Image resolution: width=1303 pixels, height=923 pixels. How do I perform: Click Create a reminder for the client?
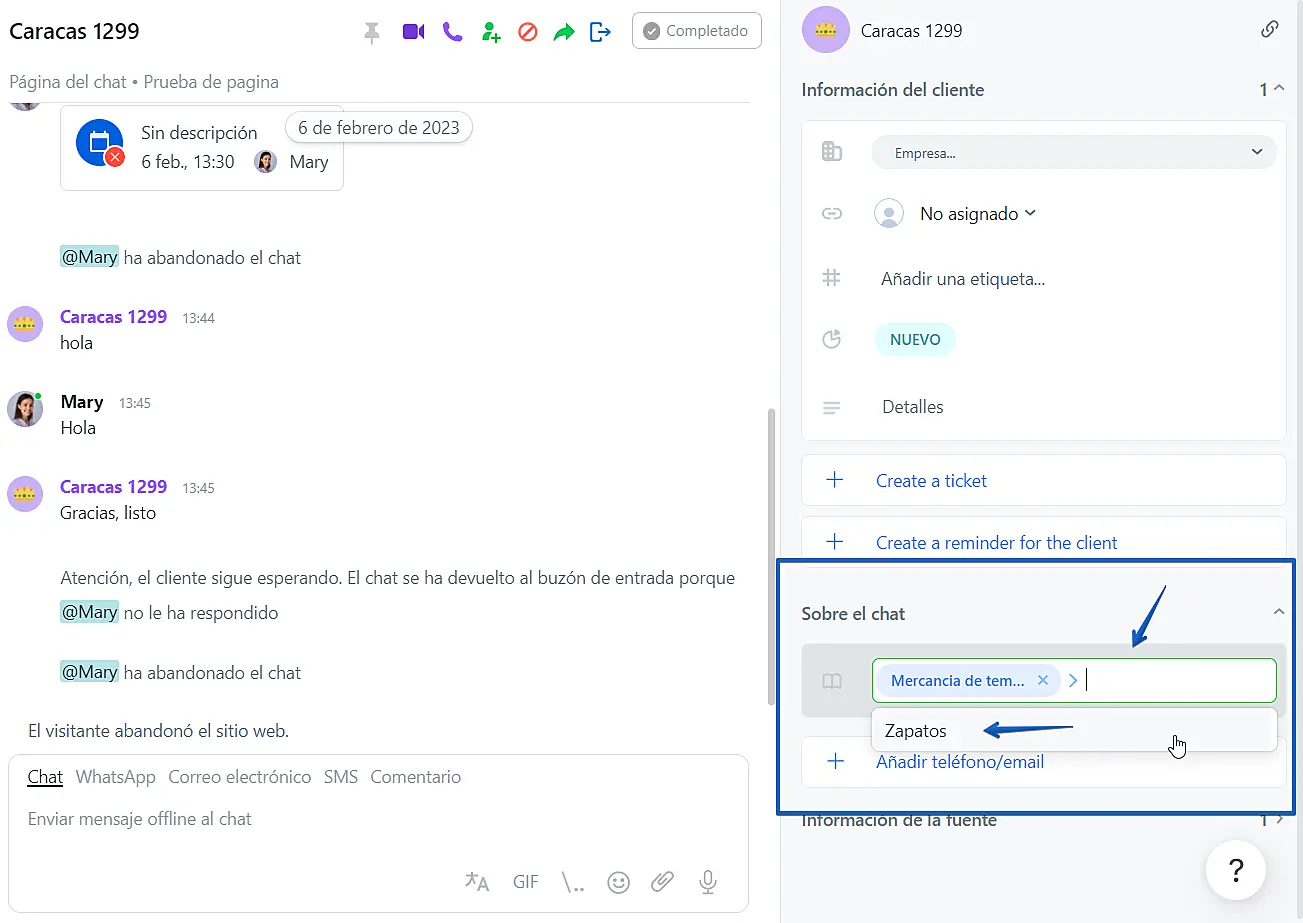click(x=997, y=543)
